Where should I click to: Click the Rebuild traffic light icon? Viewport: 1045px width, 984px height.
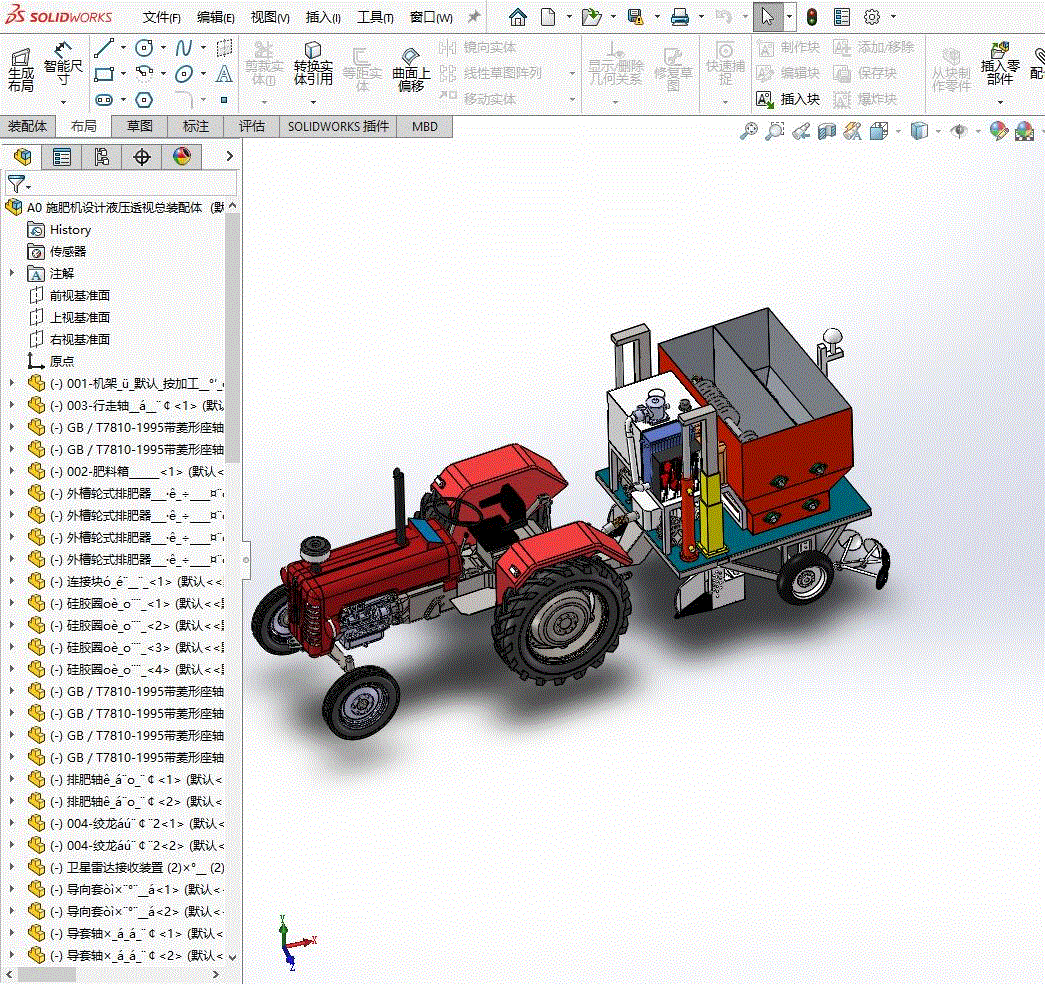click(x=812, y=17)
